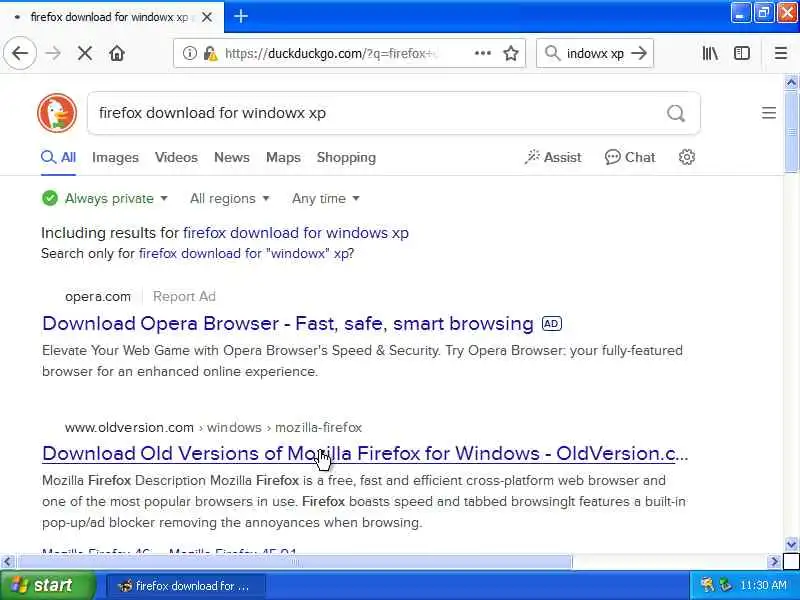Submit the toolbar search with the arrow button

pyautogui.click(x=639, y=53)
